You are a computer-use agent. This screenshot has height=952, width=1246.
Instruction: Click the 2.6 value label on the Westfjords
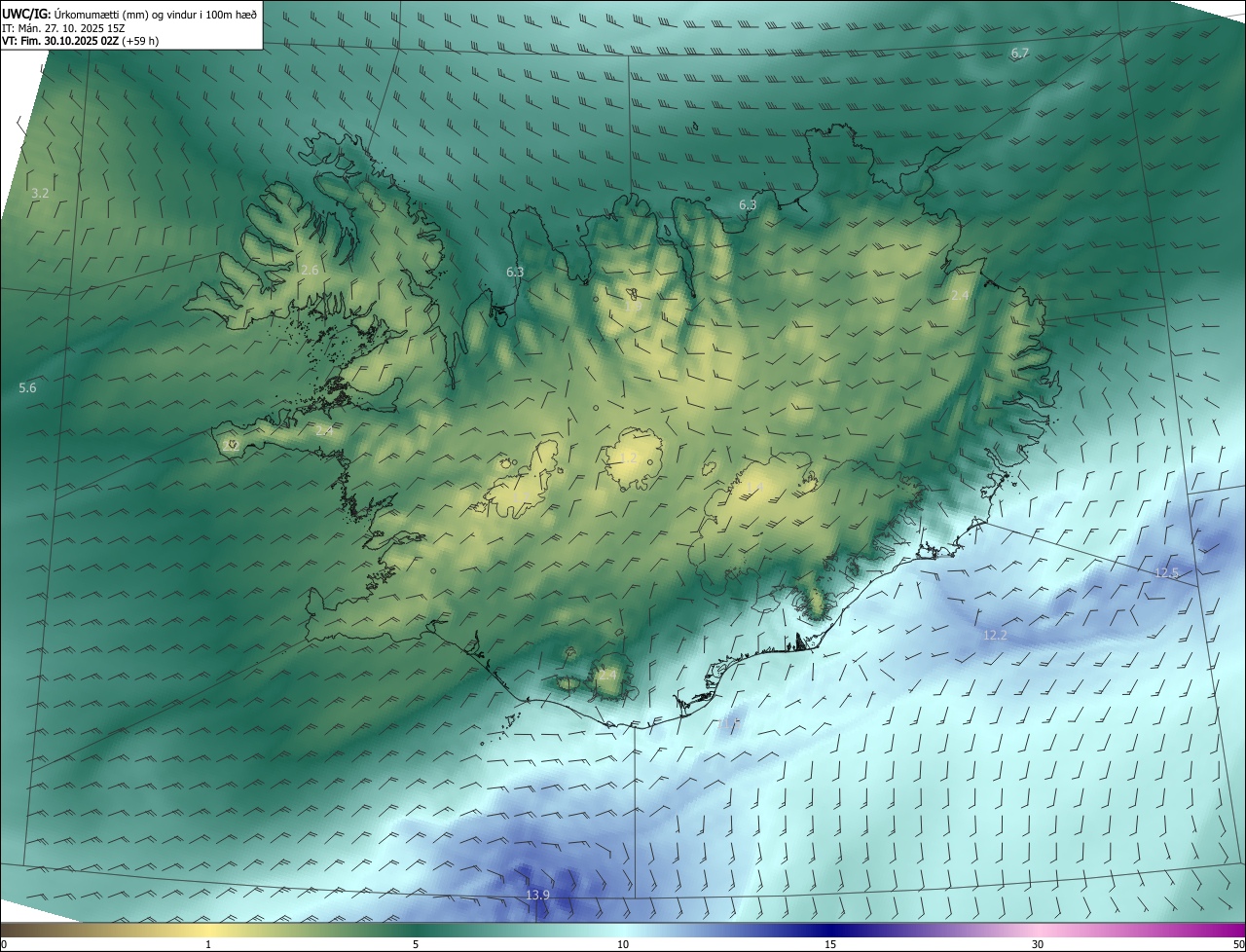pyautogui.click(x=310, y=270)
